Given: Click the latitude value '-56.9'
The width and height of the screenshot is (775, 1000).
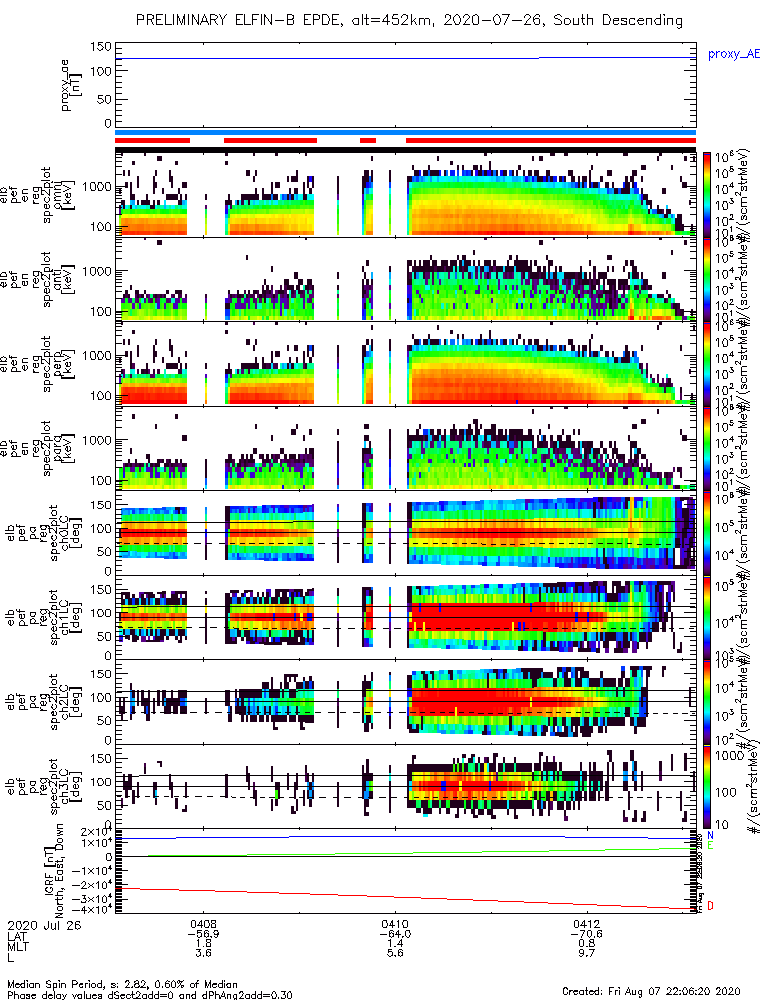Looking at the screenshot, I should tap(203, 934).
